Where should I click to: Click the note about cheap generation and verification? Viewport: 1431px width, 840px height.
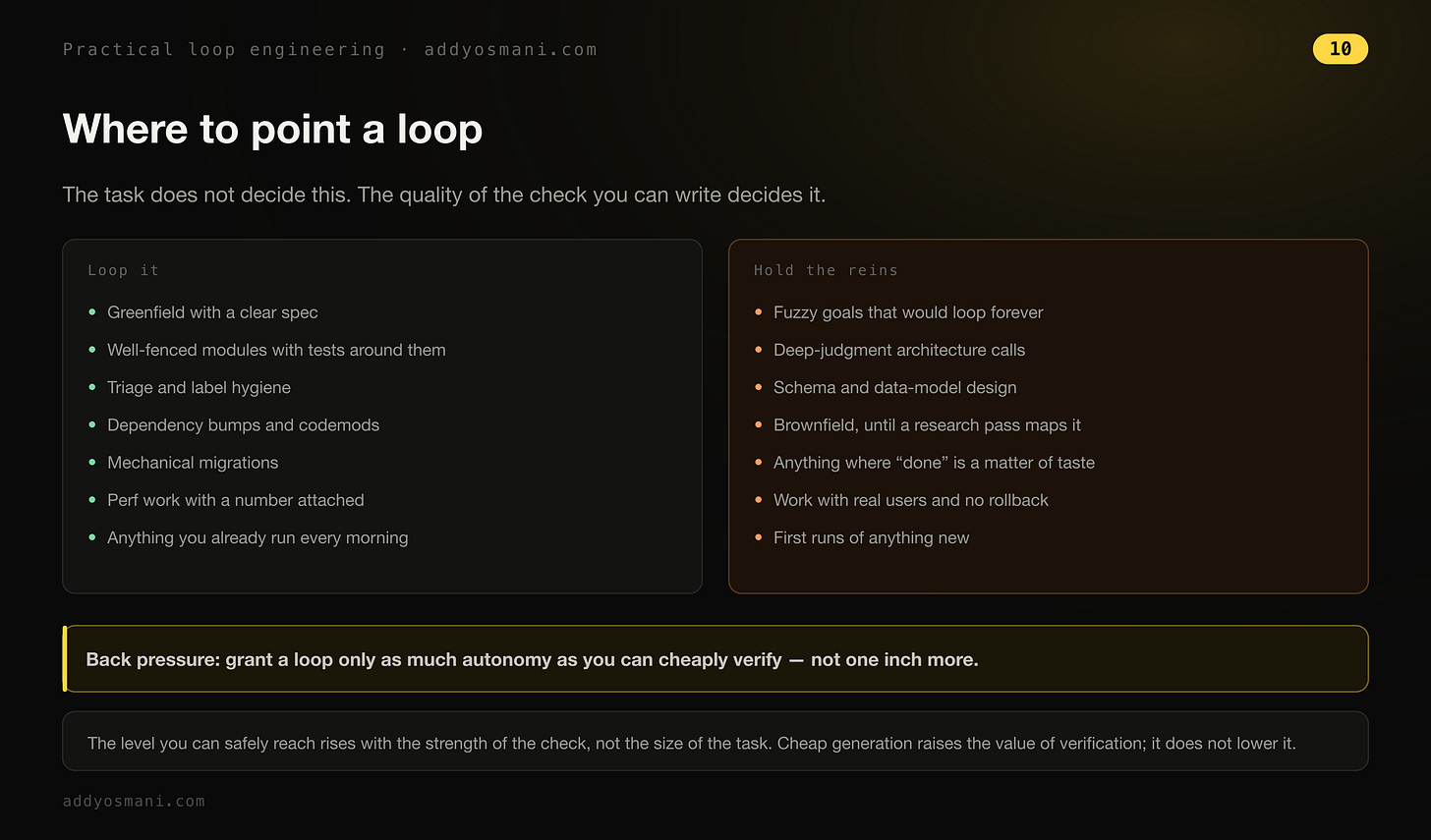(x=692, y=743)
